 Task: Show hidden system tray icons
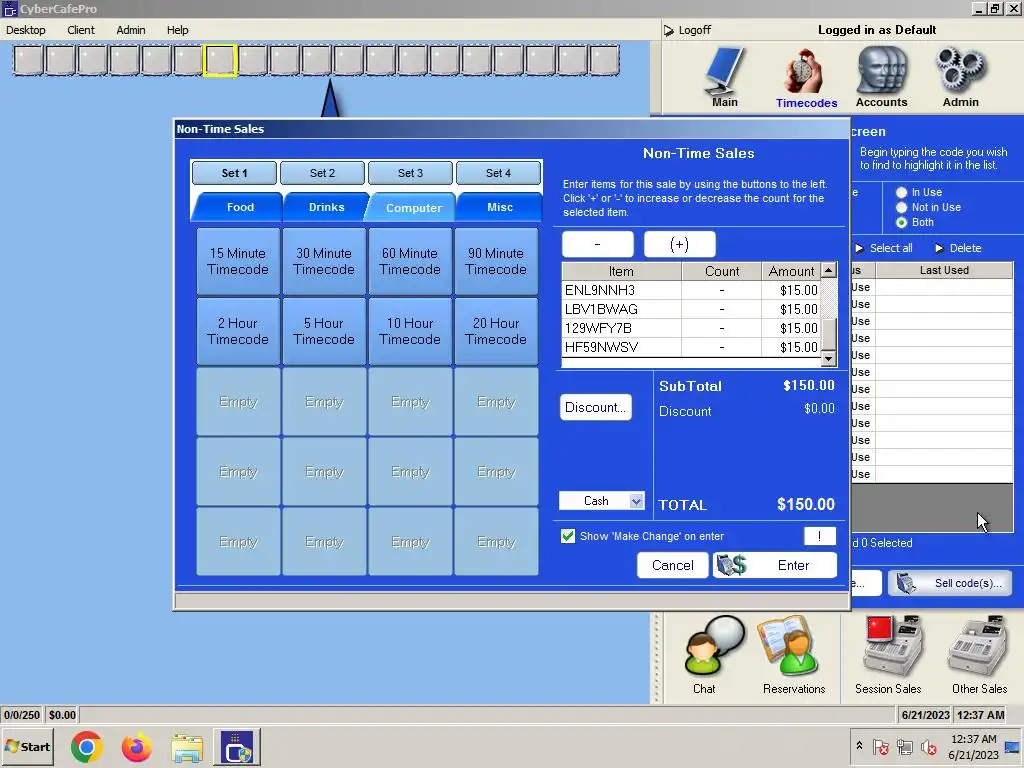859,745
